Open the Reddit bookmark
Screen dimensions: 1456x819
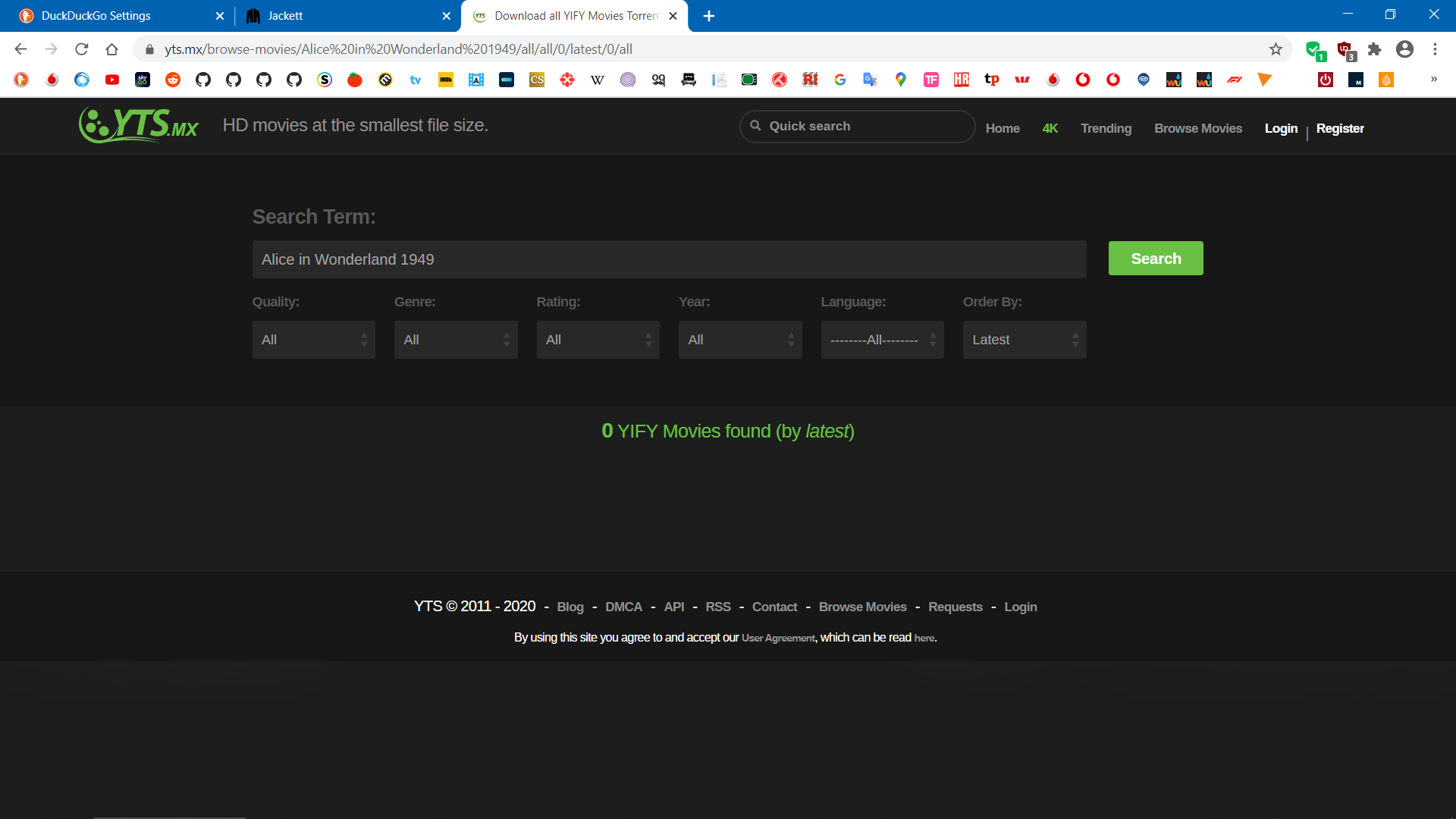tap(173, 80)
